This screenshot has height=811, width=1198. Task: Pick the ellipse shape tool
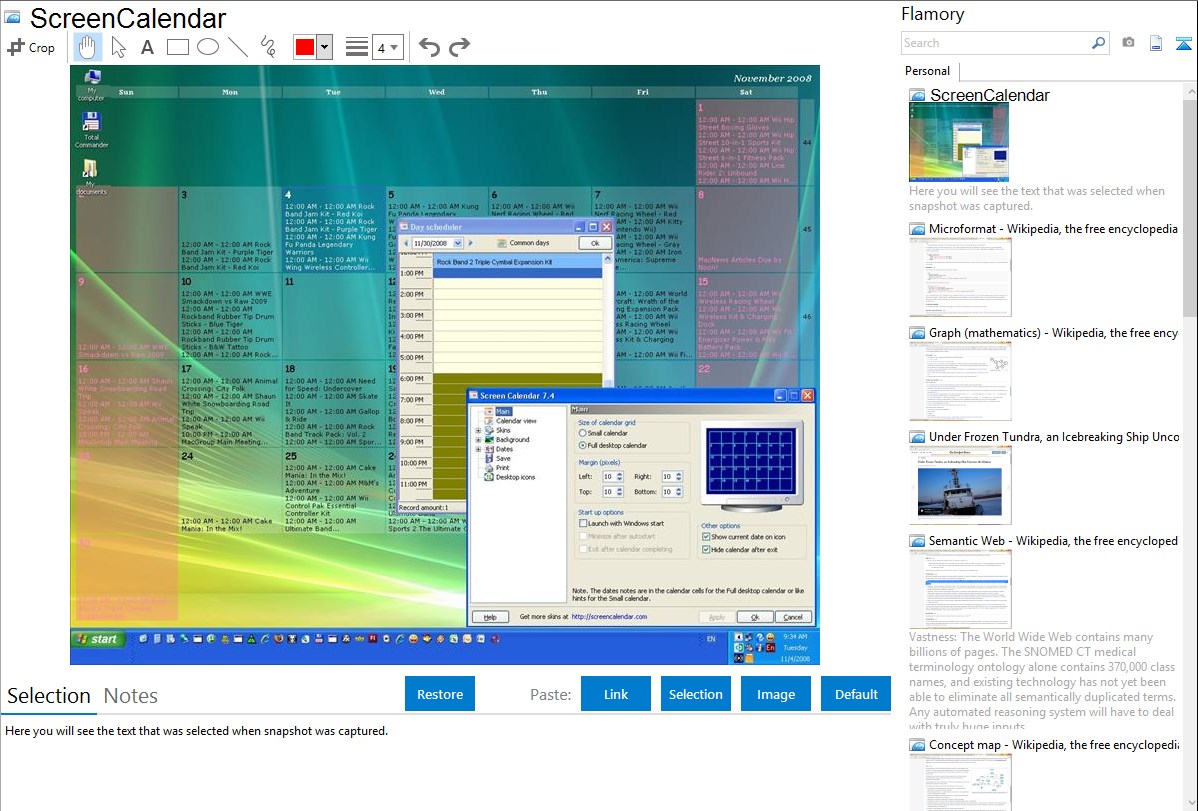[207, 47]
